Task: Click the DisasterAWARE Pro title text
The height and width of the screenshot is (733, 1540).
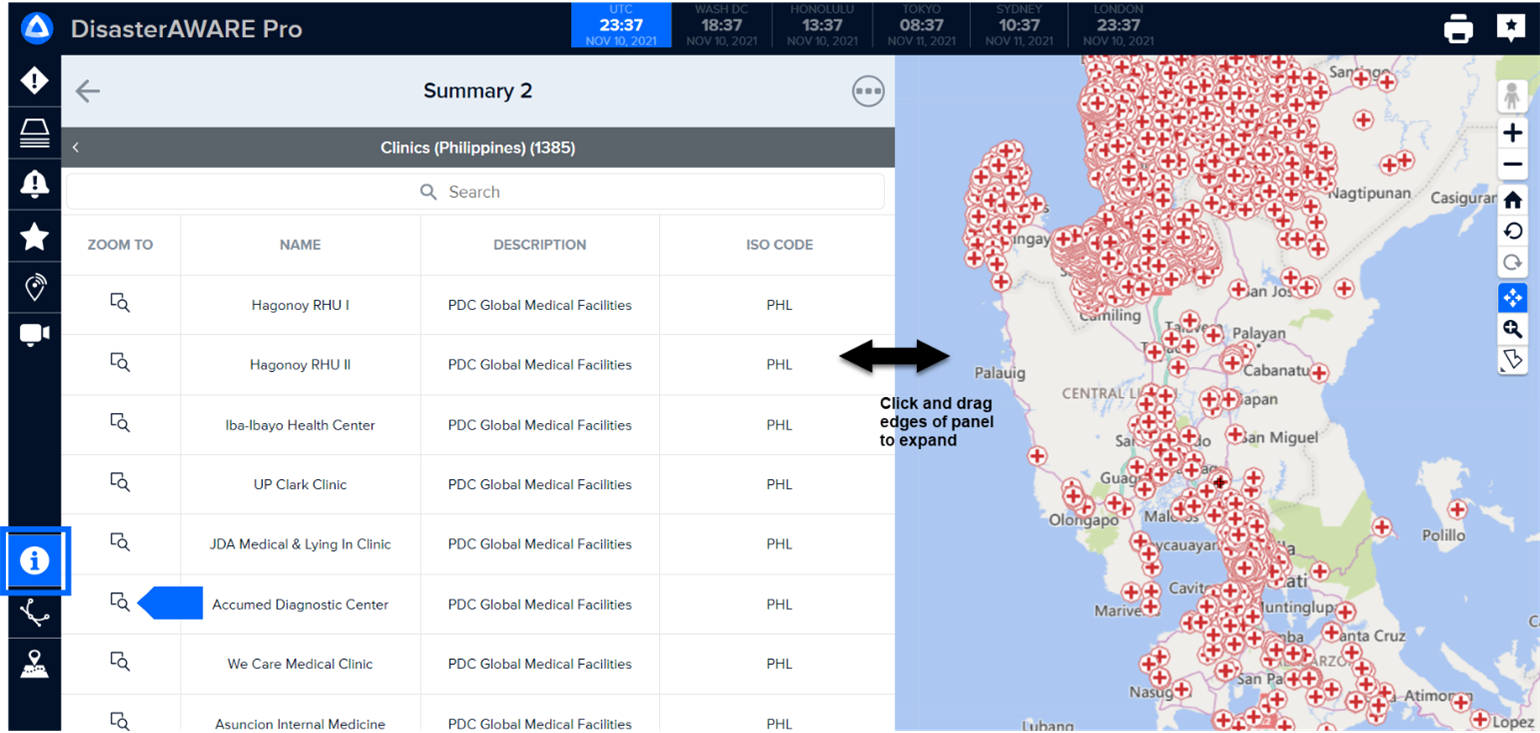Action: tap(187, 29)
